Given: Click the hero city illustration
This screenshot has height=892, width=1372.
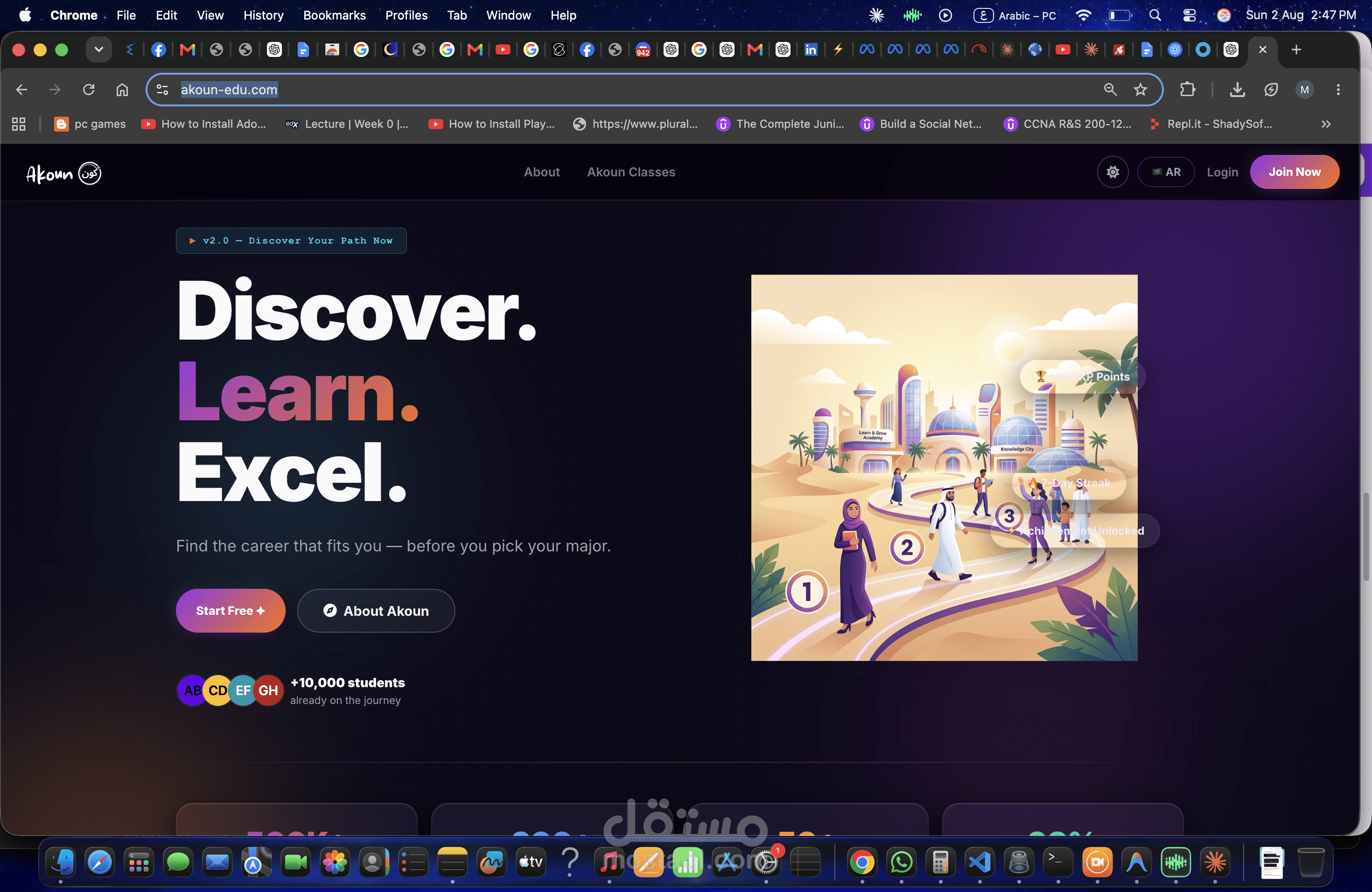Looking at the screenshot, I should tap(944, 467).
